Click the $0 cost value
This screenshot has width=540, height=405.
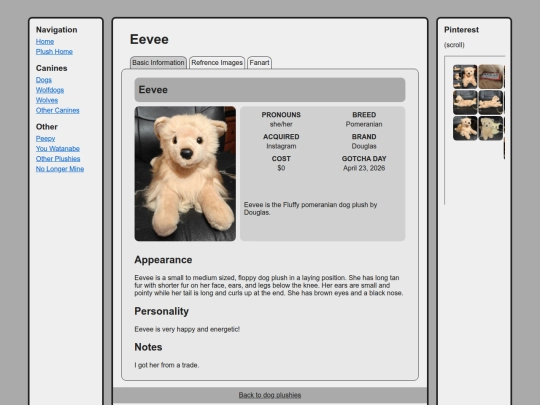tap(281, 168)
